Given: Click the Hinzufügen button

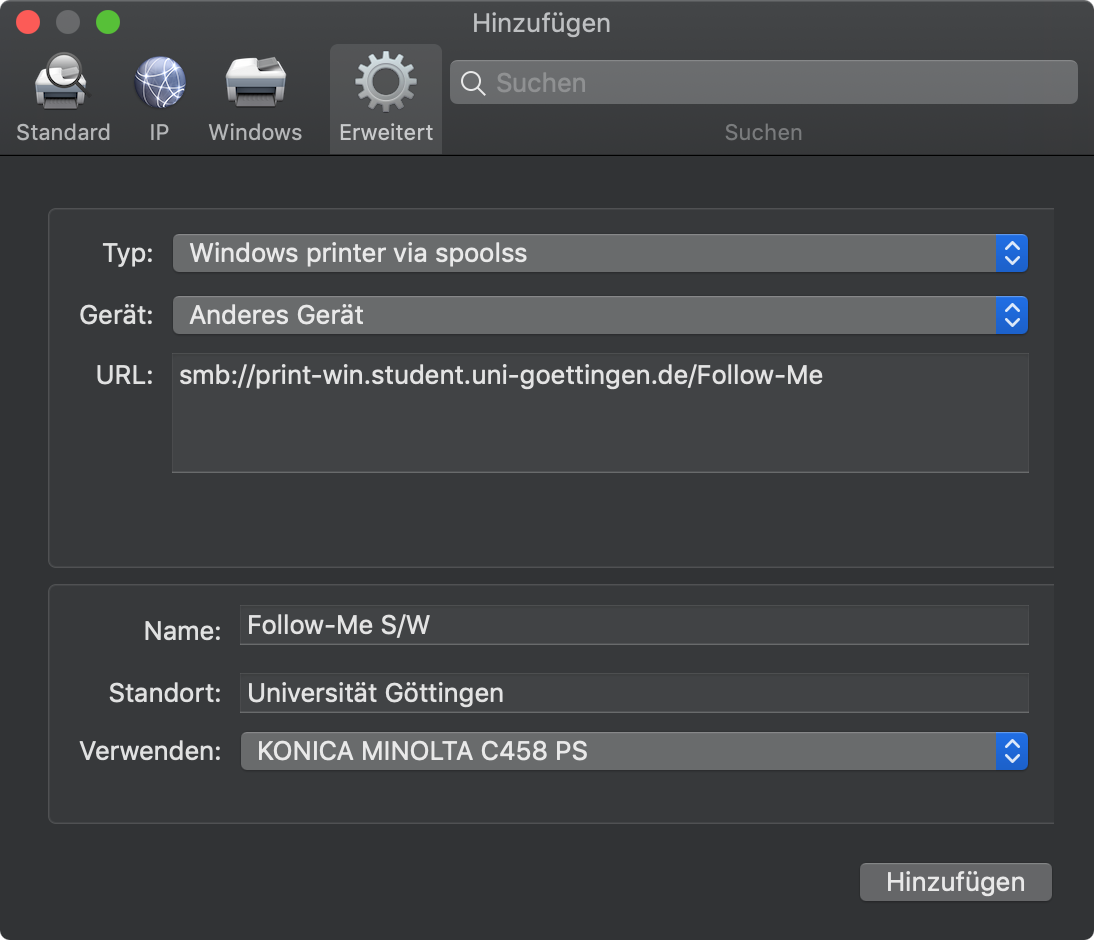Looking at the screenshot, I should click(955, 882).
